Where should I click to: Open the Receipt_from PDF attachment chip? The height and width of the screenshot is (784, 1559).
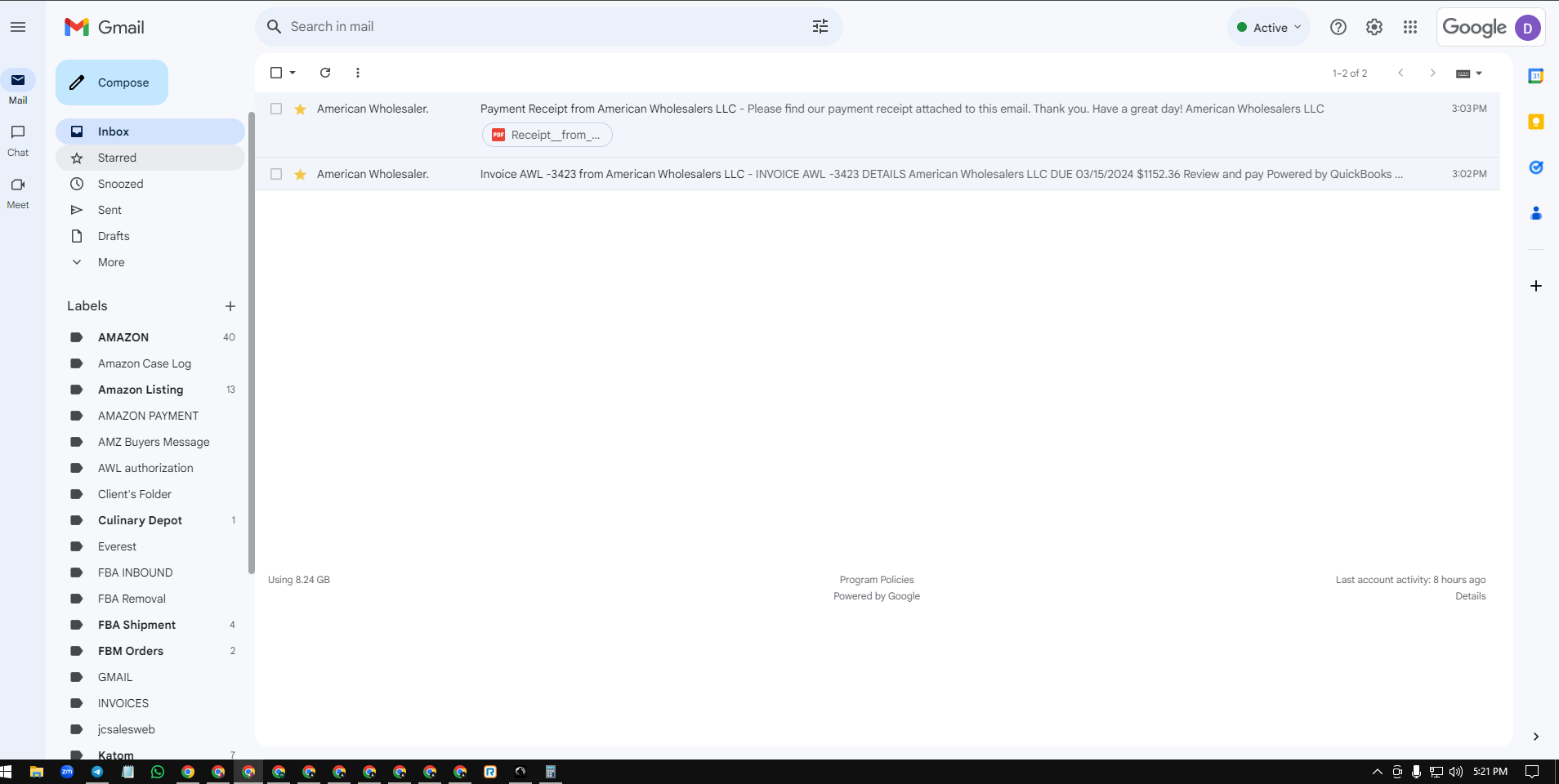tap(547, 135)
